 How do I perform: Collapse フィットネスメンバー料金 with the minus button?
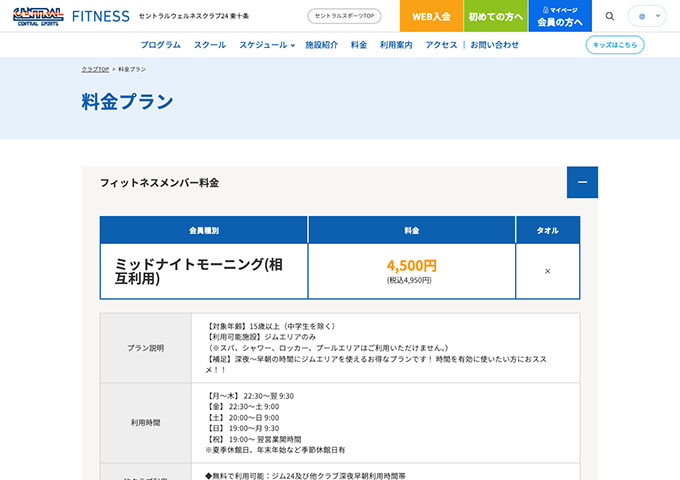582,182
